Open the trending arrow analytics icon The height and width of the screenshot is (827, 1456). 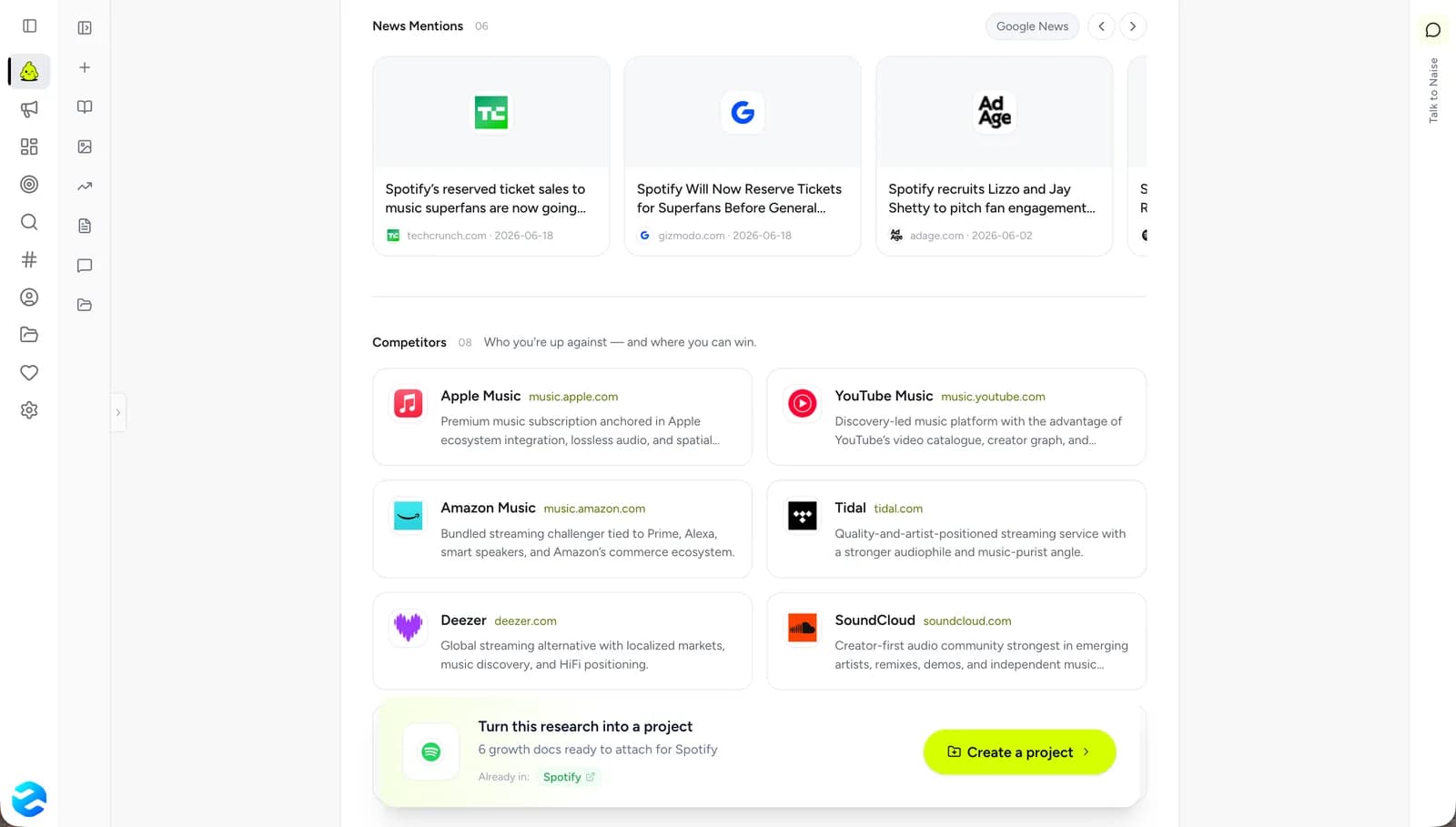click(85, 187)
